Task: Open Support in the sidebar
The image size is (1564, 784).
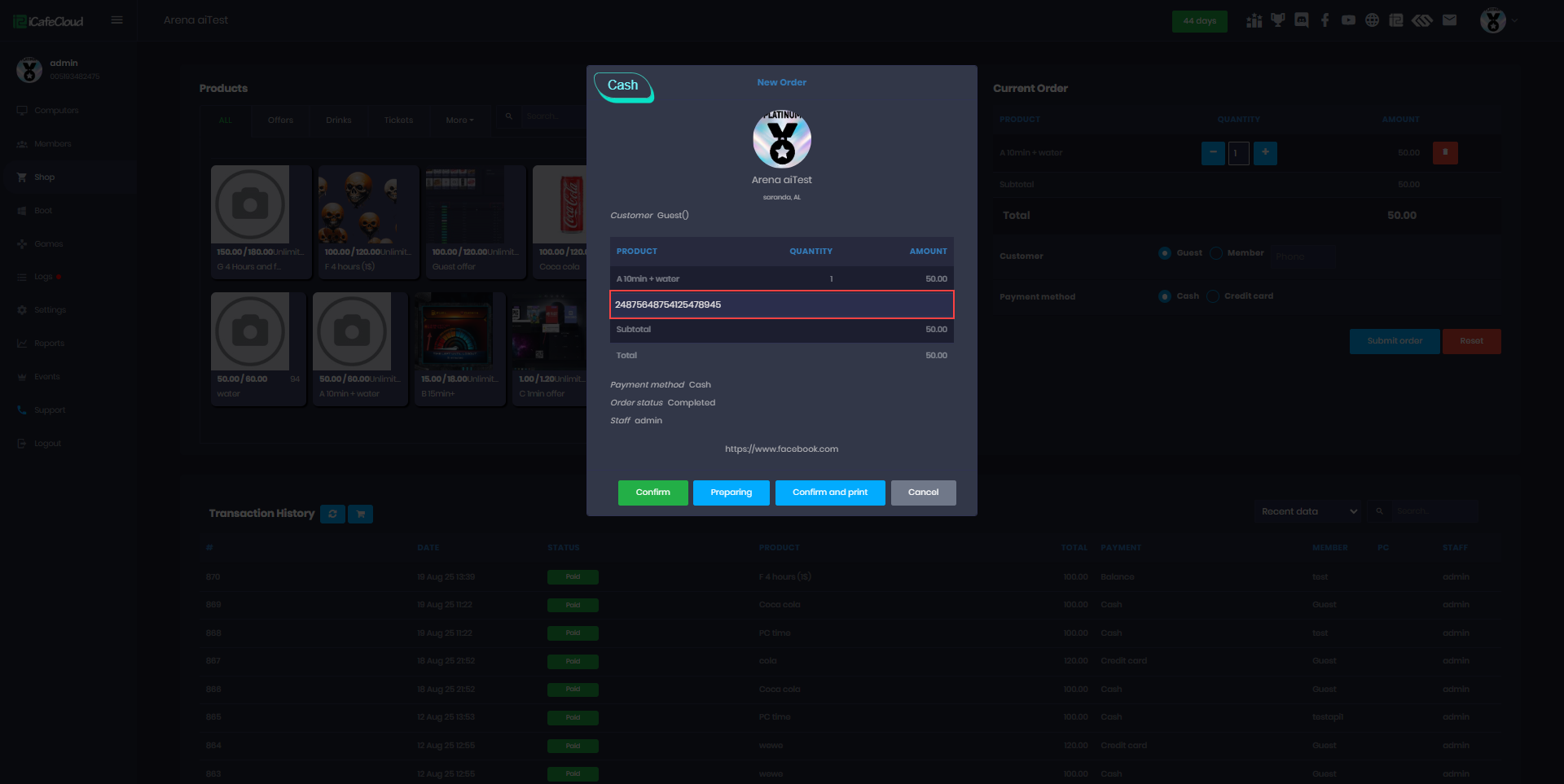Action: 49,410
